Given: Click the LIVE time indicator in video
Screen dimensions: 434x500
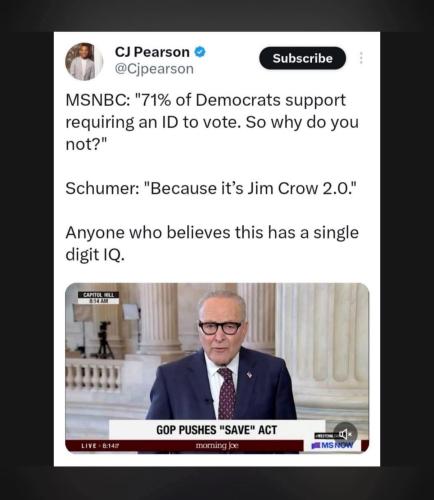Looking at the screenshot, I should pos(99,446).
